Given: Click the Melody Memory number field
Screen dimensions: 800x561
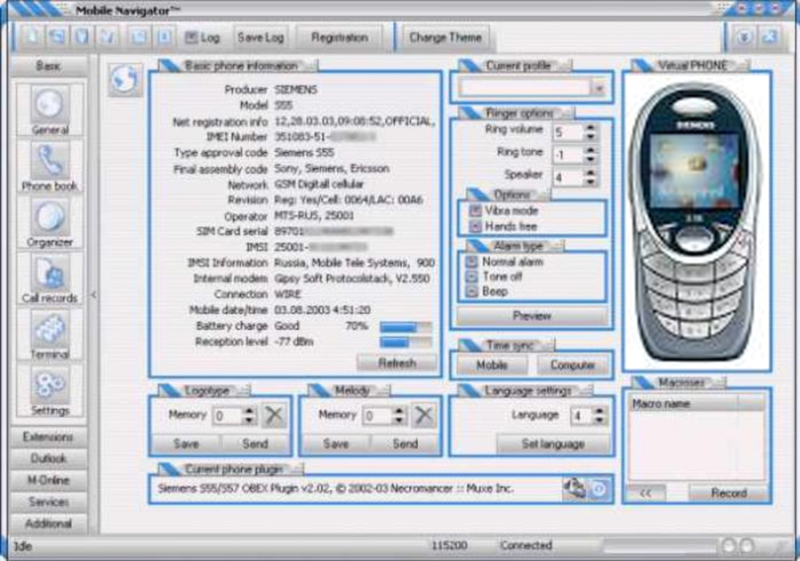Looking at the screenshot, I should click(377, 416).
